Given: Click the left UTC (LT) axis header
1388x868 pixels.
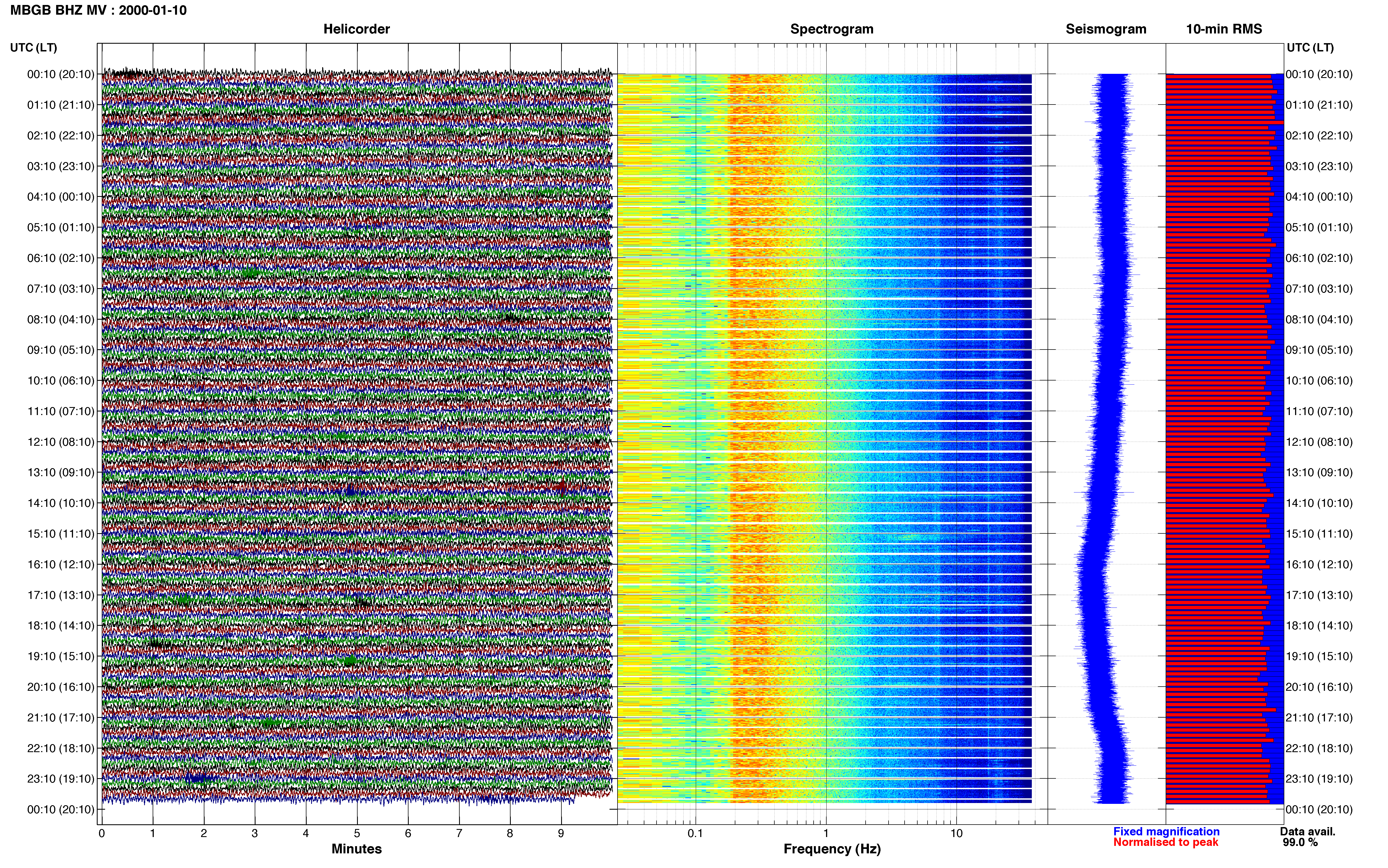Looking at the screenshot, I should 34,48.
